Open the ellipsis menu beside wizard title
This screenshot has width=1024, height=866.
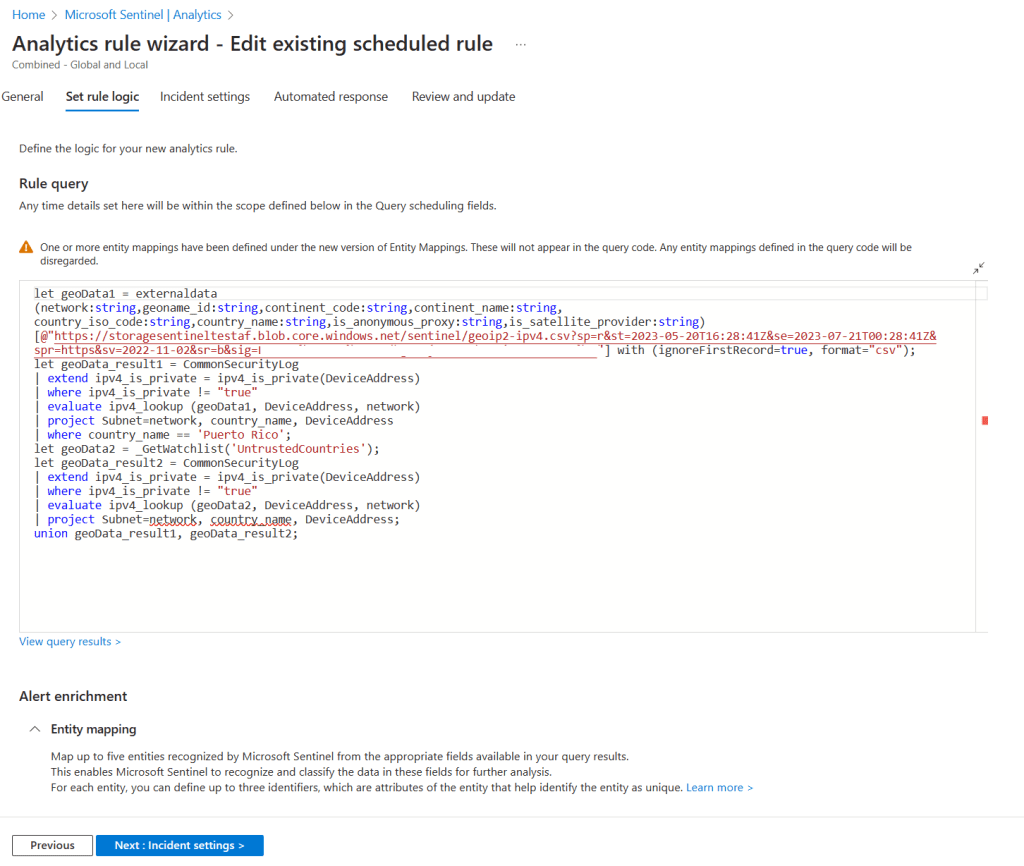tap(520, 45)
